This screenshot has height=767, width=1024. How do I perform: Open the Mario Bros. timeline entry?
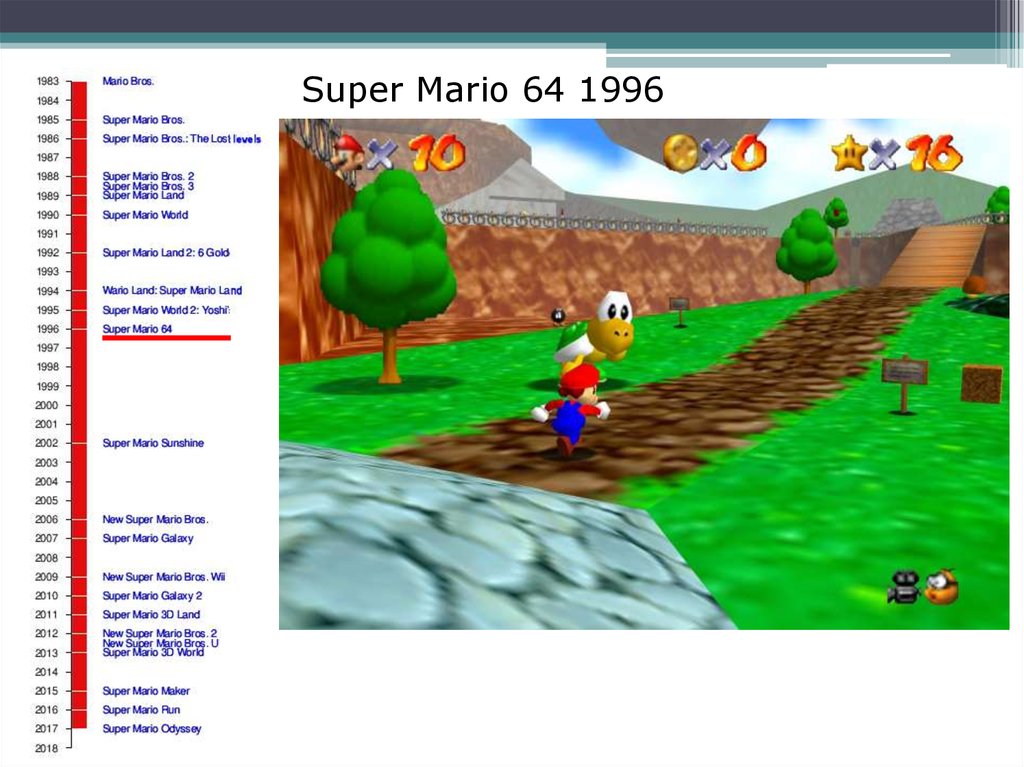coord(128,81)
